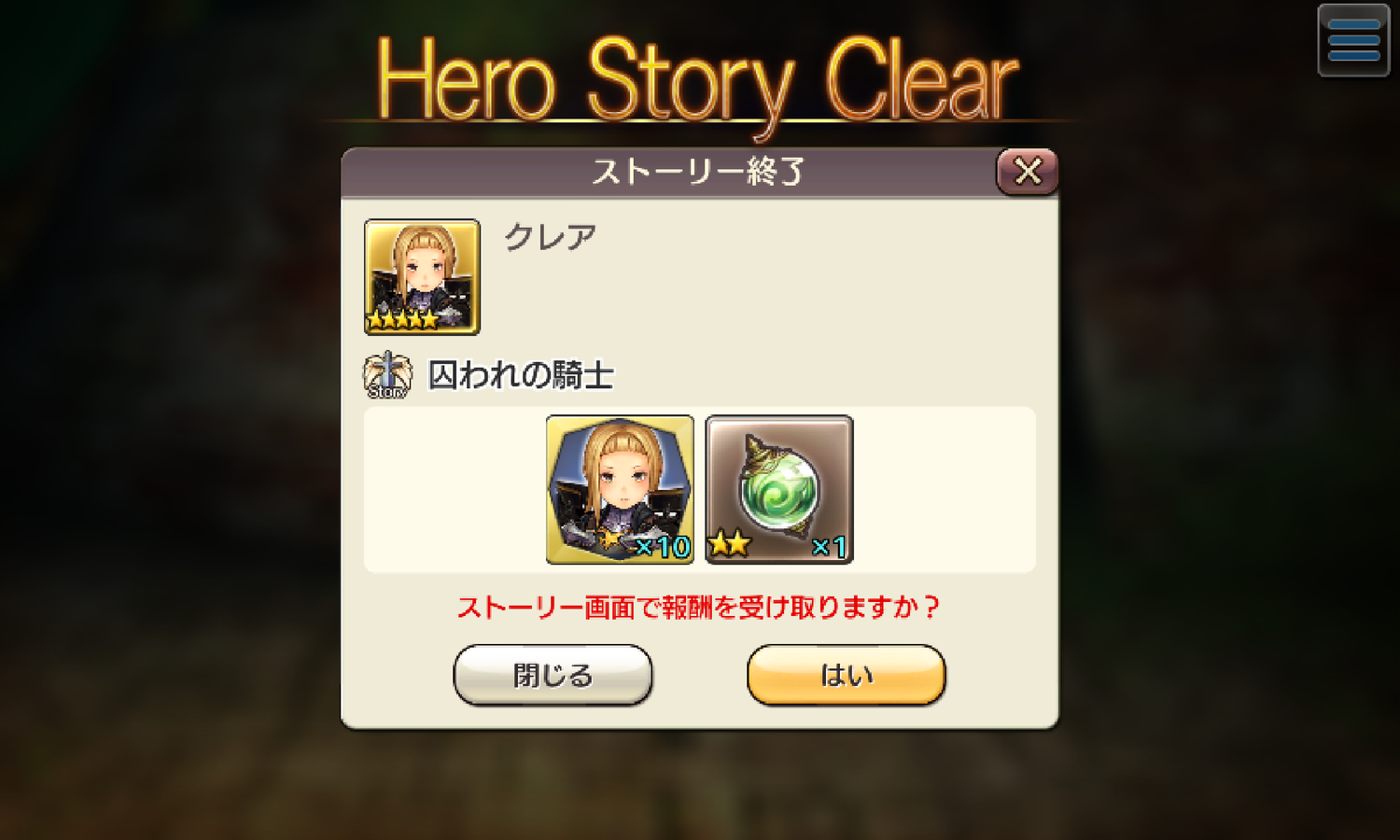Close the ストーリー終了 dialog with X
1400x840 pixels.
click(1028, 171)
